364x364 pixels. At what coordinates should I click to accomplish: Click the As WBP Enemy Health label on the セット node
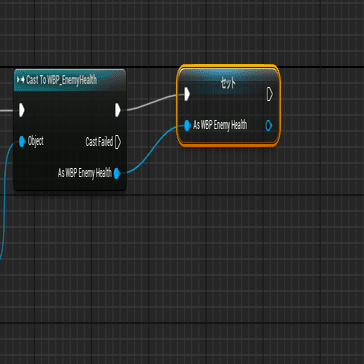220,125
